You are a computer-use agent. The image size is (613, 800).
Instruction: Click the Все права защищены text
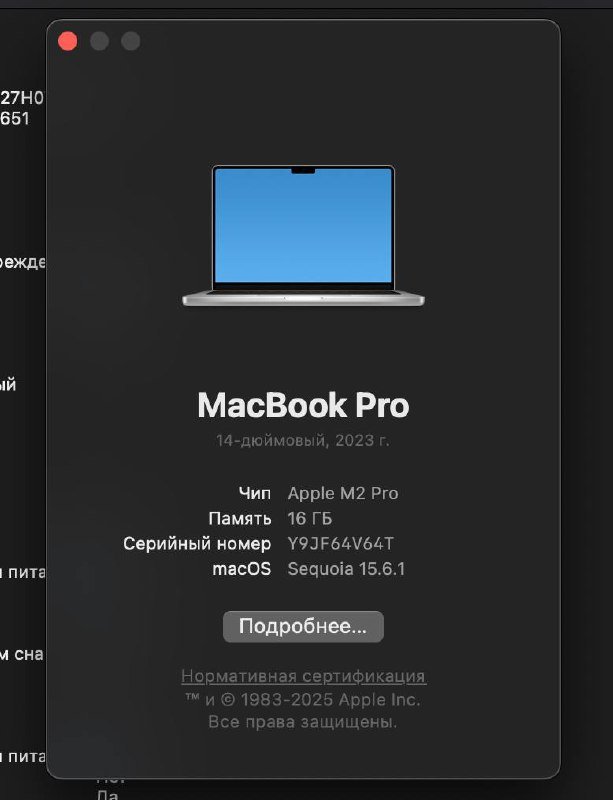(303, 722)
